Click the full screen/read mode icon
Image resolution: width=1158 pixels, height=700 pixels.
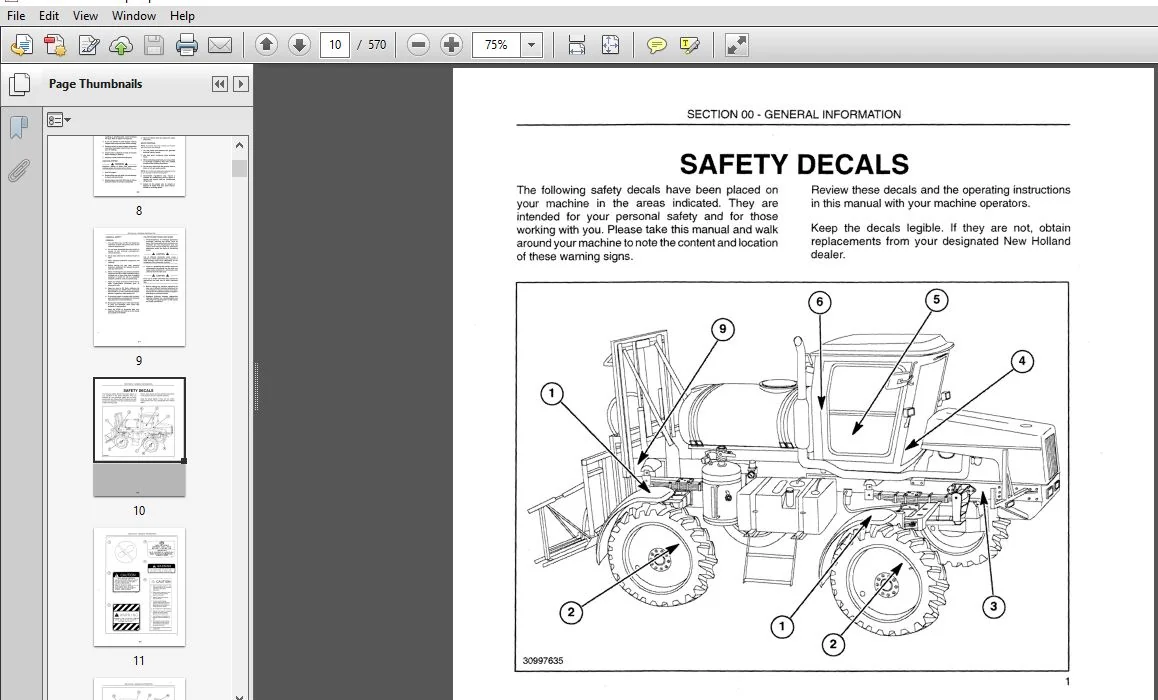736,45
